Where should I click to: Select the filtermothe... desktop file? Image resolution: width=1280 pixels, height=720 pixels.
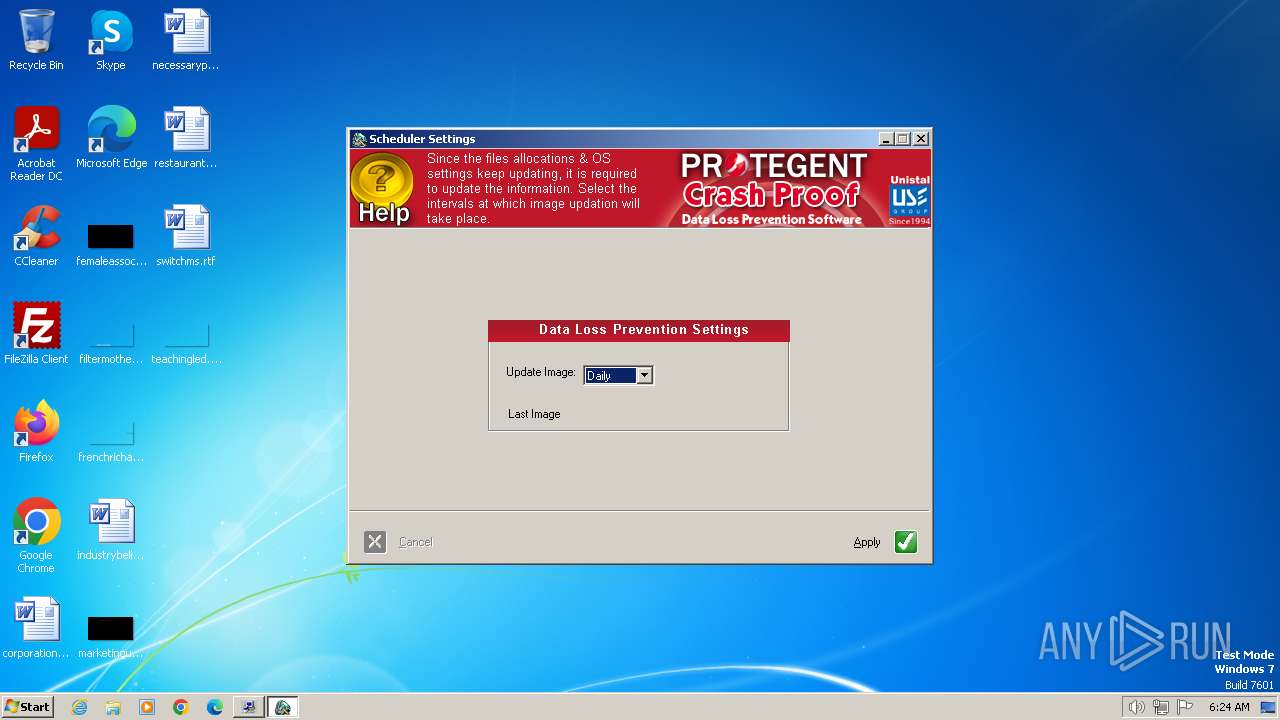click(x=111, y=343)
